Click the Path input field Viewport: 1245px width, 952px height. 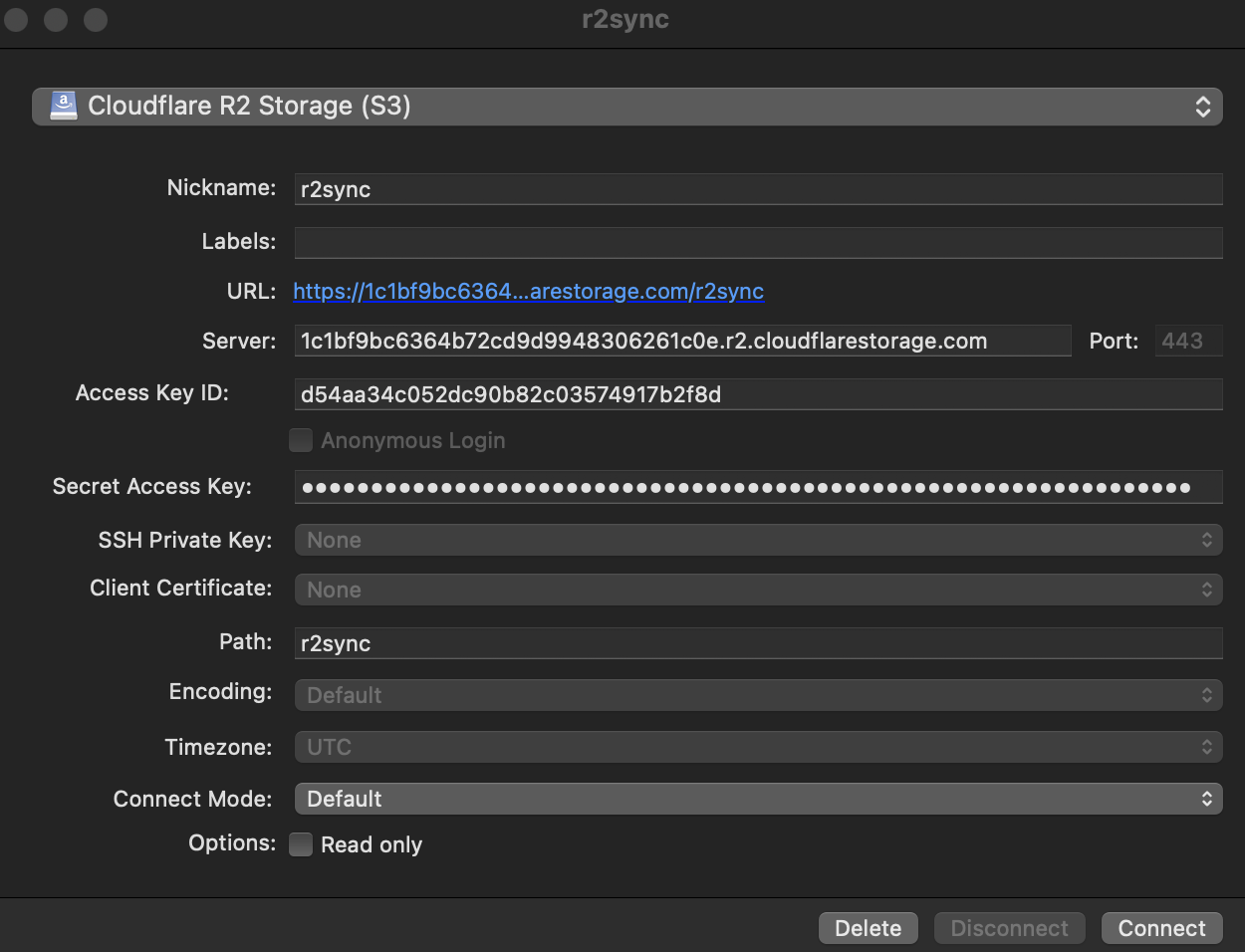[x=757, y=643]
